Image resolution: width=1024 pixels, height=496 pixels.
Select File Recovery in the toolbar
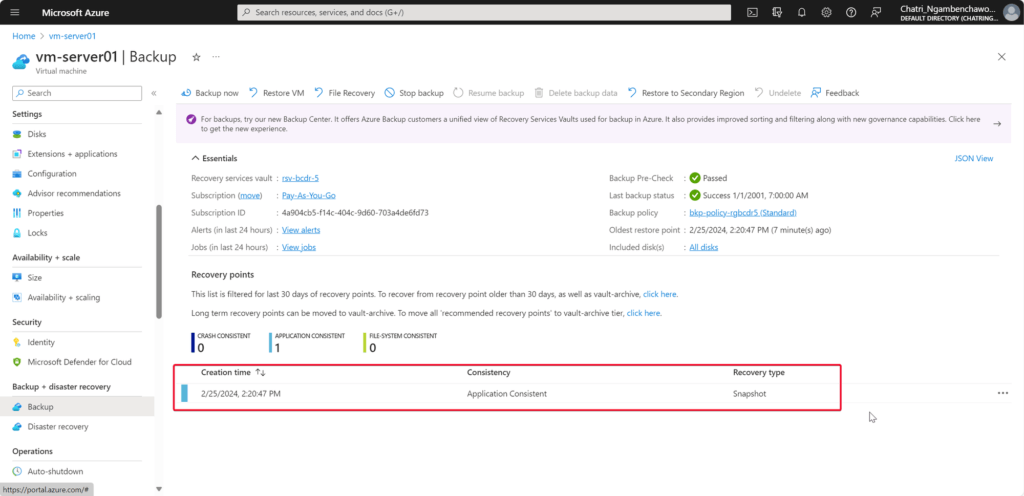[x=345, y=93]
